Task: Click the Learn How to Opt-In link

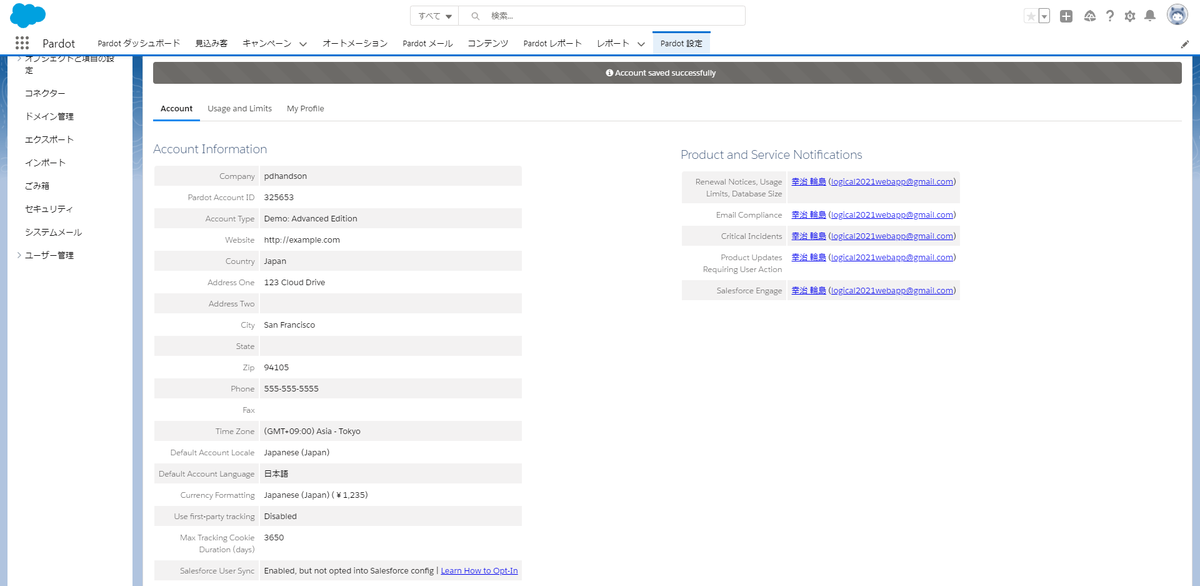Action: (x=479, y=570)
